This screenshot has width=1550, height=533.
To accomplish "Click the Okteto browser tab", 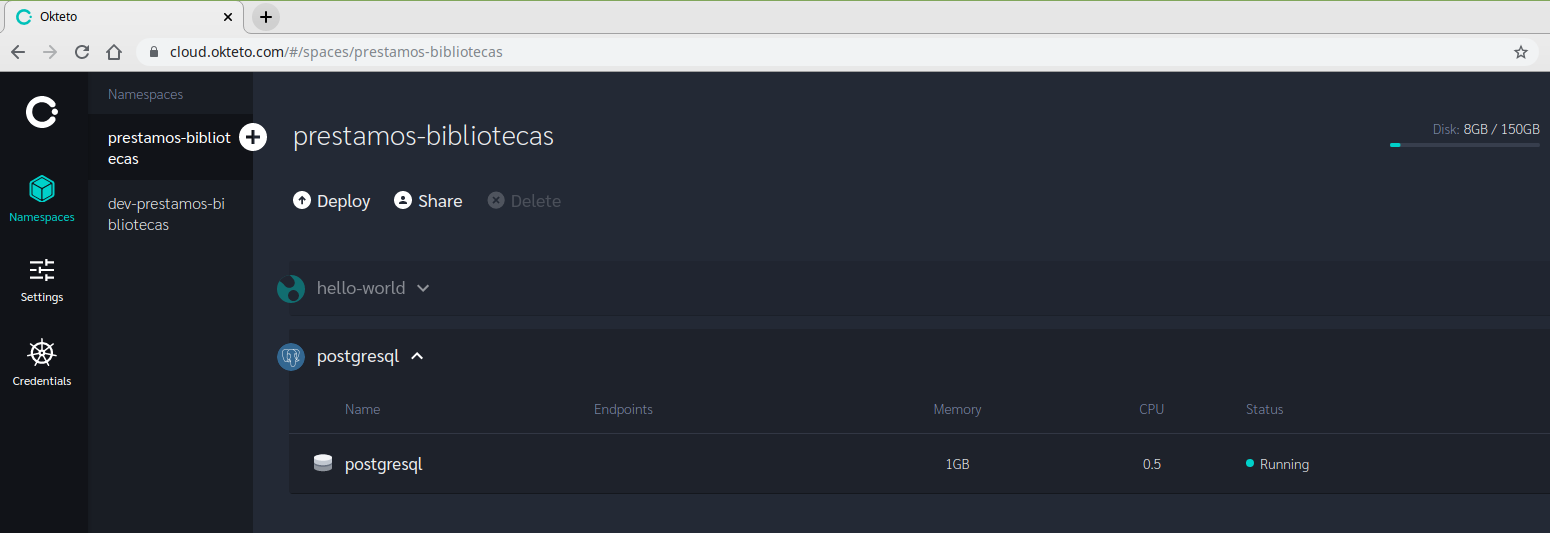I will point(121,17).
